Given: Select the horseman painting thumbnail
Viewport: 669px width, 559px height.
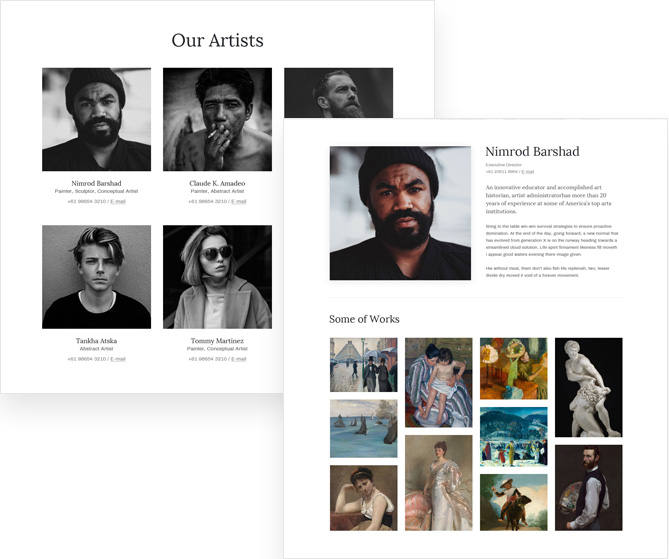Looking at the screenshot, I should pyautogui.click(x=513, y=502).
